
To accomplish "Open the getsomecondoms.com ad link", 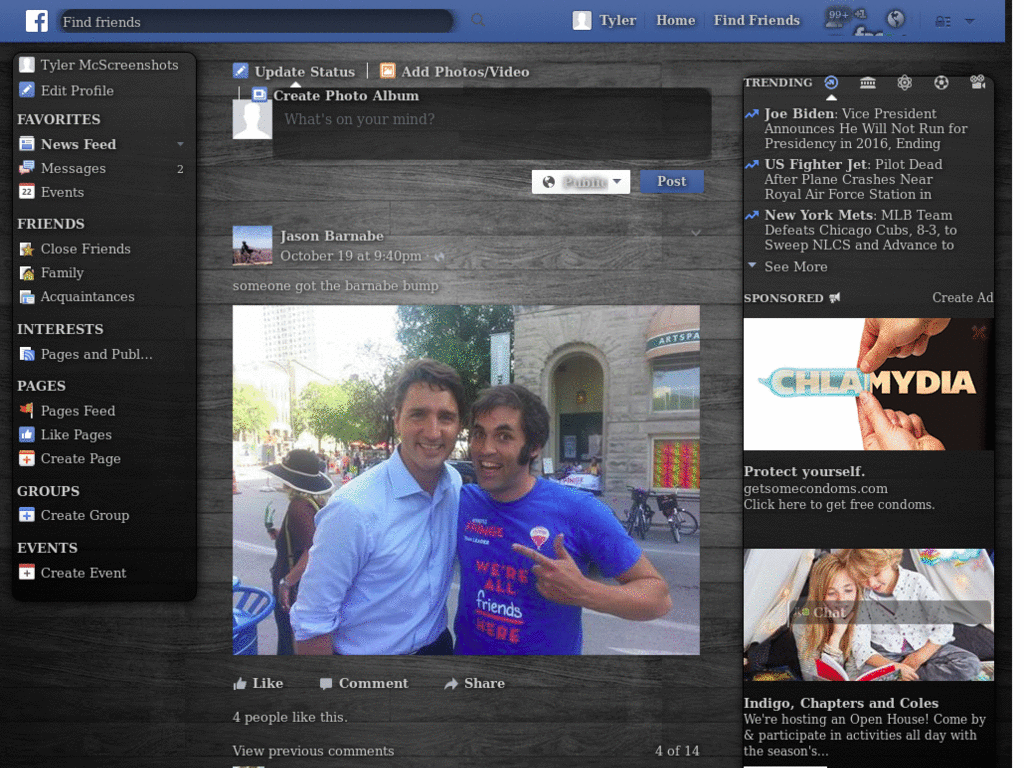I will pos(815,488).
